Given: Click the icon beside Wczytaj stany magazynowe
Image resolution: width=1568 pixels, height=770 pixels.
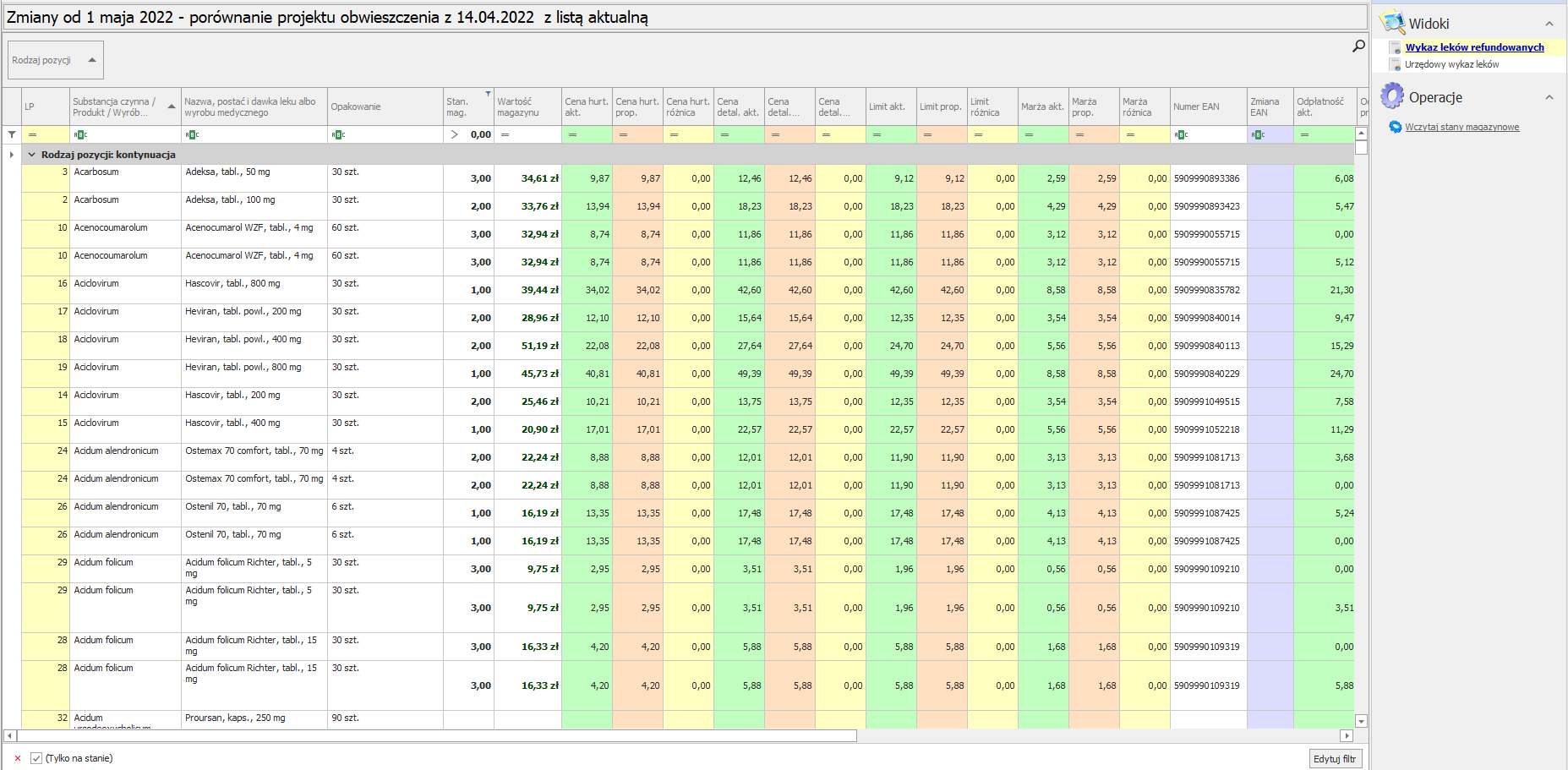Looking at the screenshot, I should pyautogui.click(x=1395, y=127).
